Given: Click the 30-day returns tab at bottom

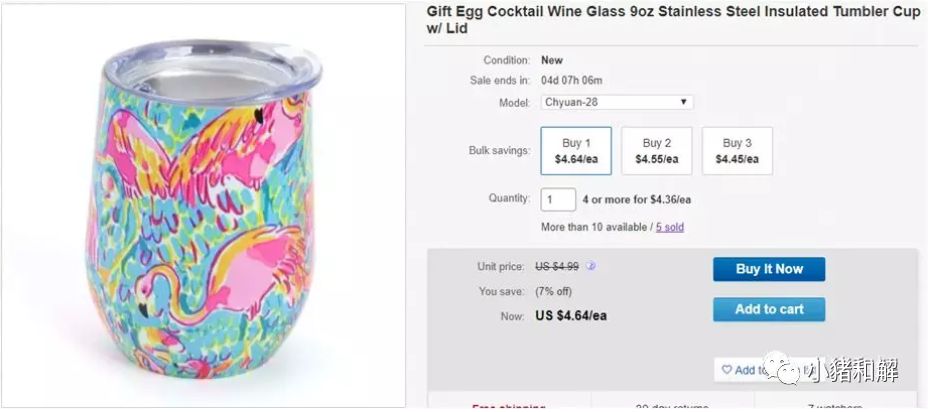Looking at the screenshot, I should point(672,407).
